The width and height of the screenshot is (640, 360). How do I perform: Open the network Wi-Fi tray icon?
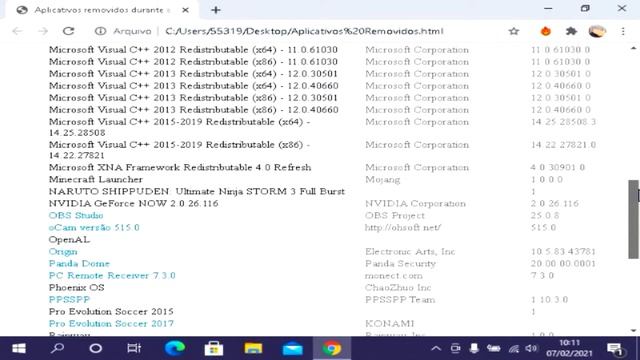513,349
